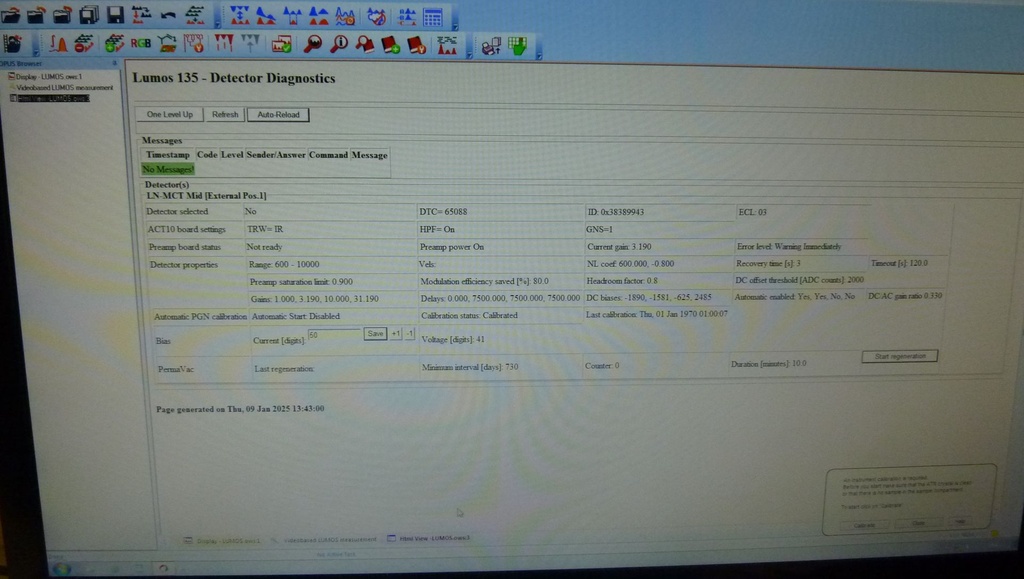Image resolution: width=1024 pixels, height=579 pixels.
Task: Click the Lumos 135 - Detector Diagnostics heading
Action: click(x=234, y=78)
